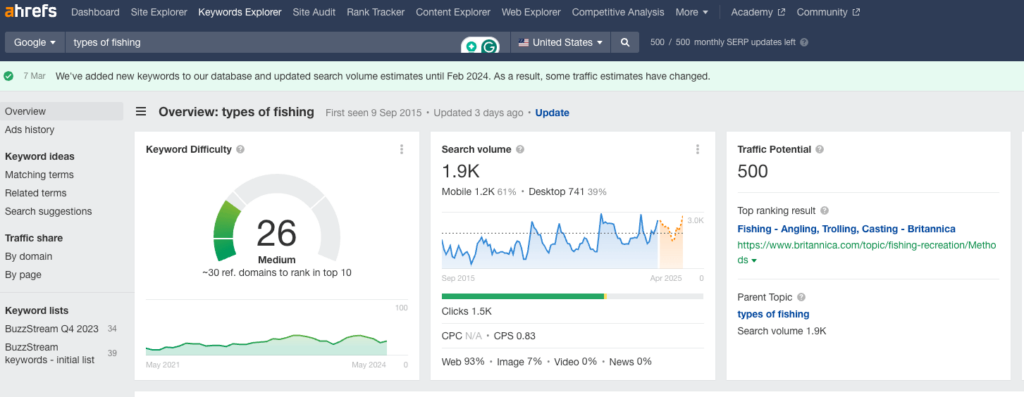Open Keyword Difficulty card three-dot menu

pyautogui.click(x=402, y=150)
